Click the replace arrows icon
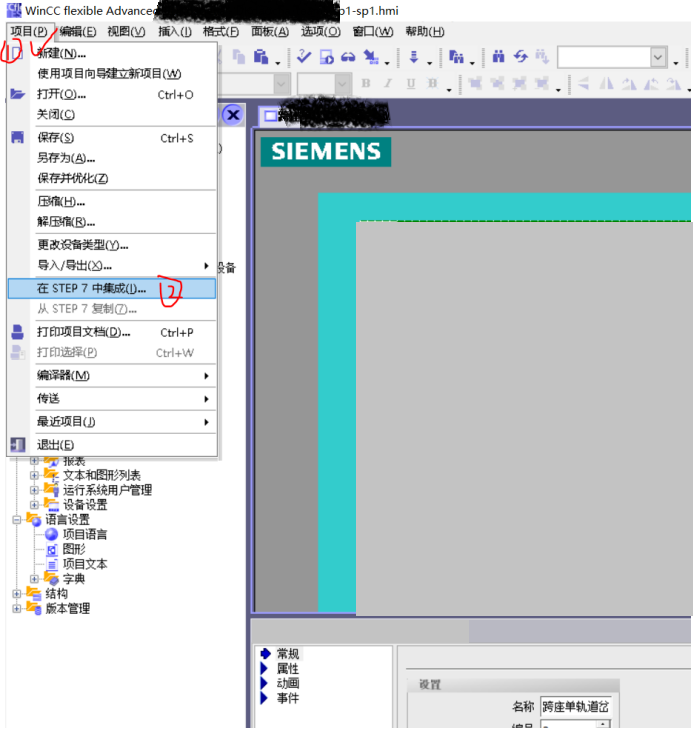This screenshot has height=729, width=693. [521, 57]
